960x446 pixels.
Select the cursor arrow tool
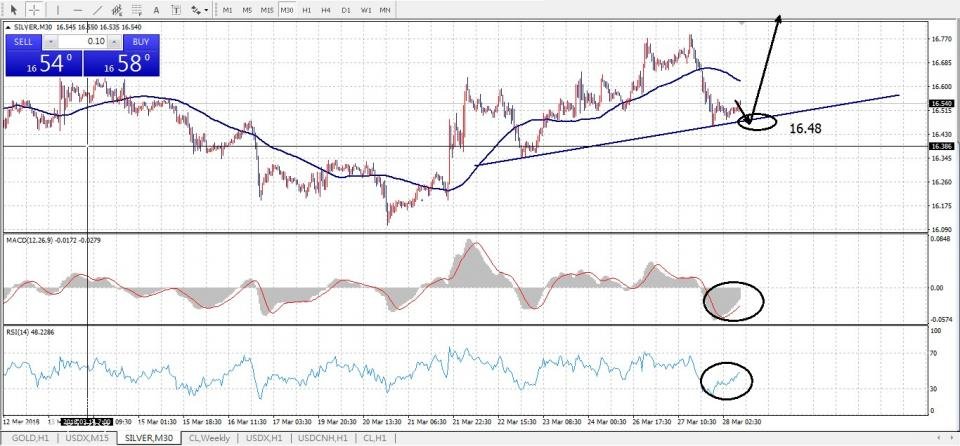click(15, 10)
